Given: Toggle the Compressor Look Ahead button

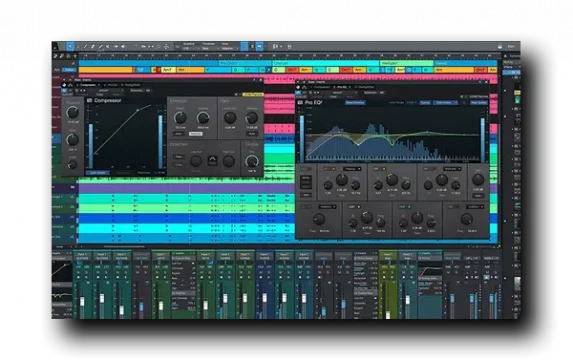Looking at the screenshot, I should tap(98, 173).
